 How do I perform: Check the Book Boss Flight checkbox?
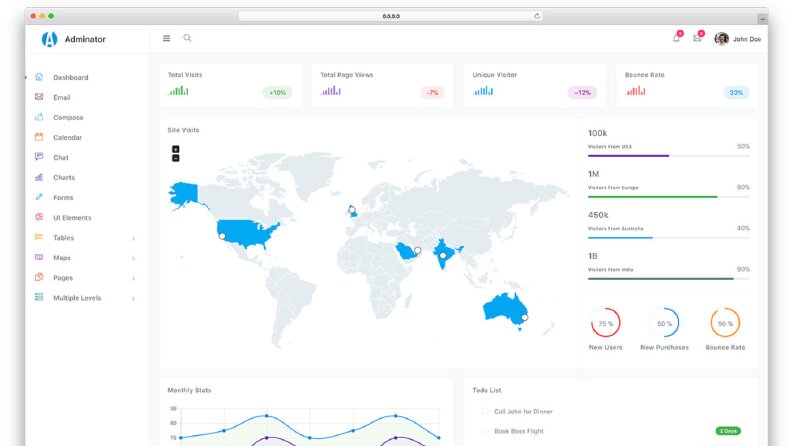click(x=486, y=431)
